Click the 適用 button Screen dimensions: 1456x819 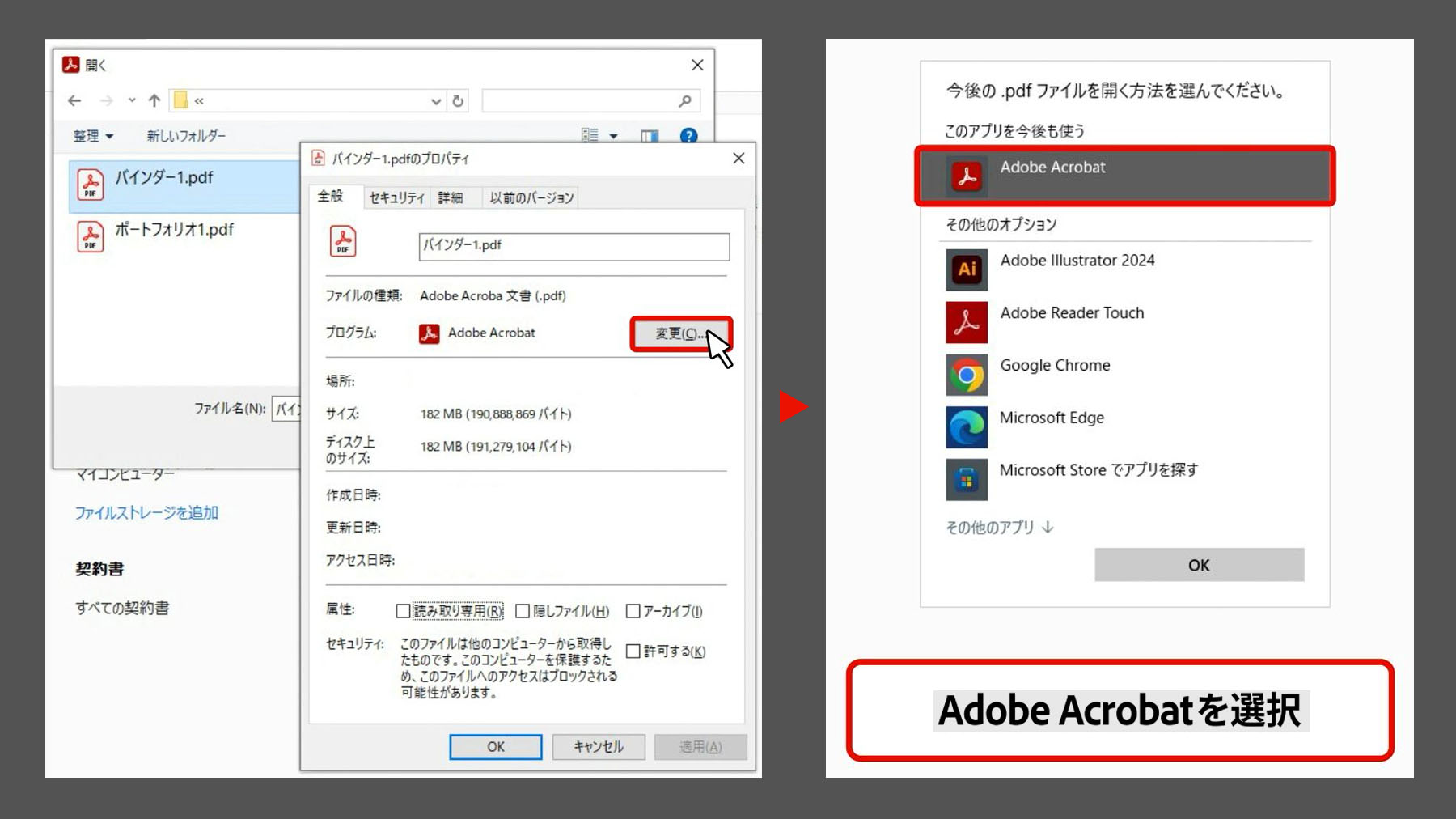pos(700,747)
